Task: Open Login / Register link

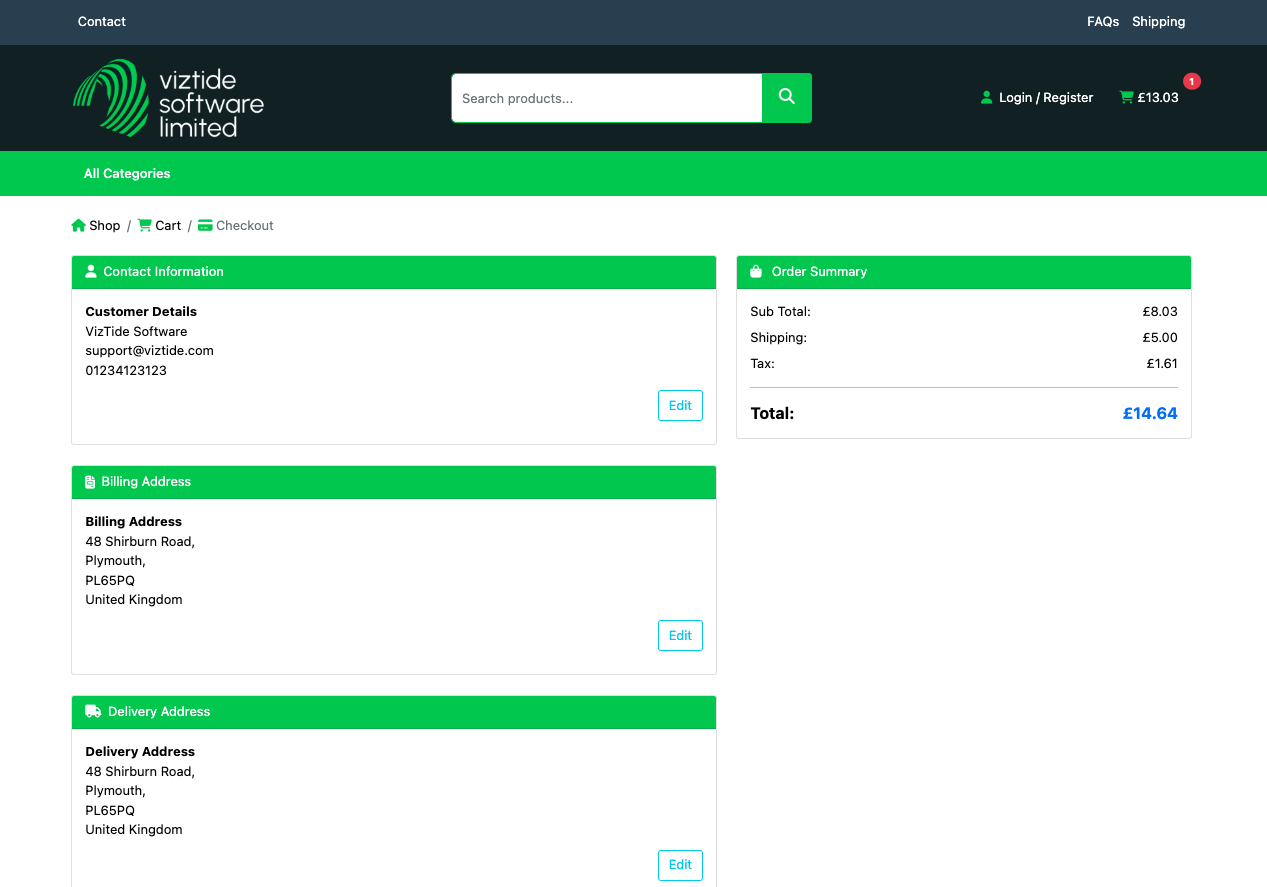Action: [x=1046, y=98]
